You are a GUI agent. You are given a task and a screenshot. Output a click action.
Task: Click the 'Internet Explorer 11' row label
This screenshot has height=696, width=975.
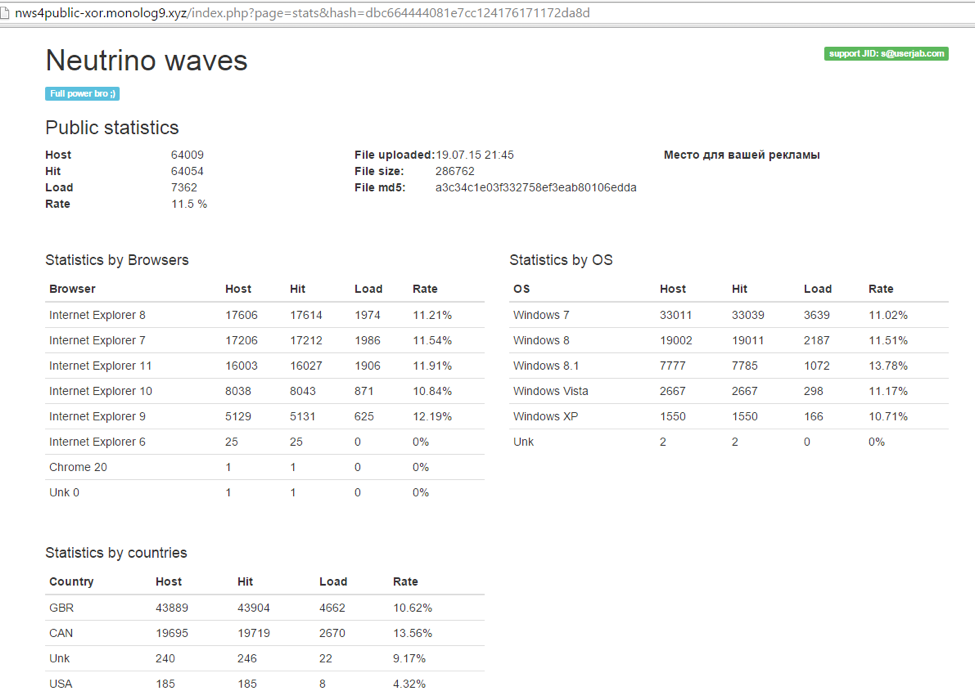(x=100, y=366)
